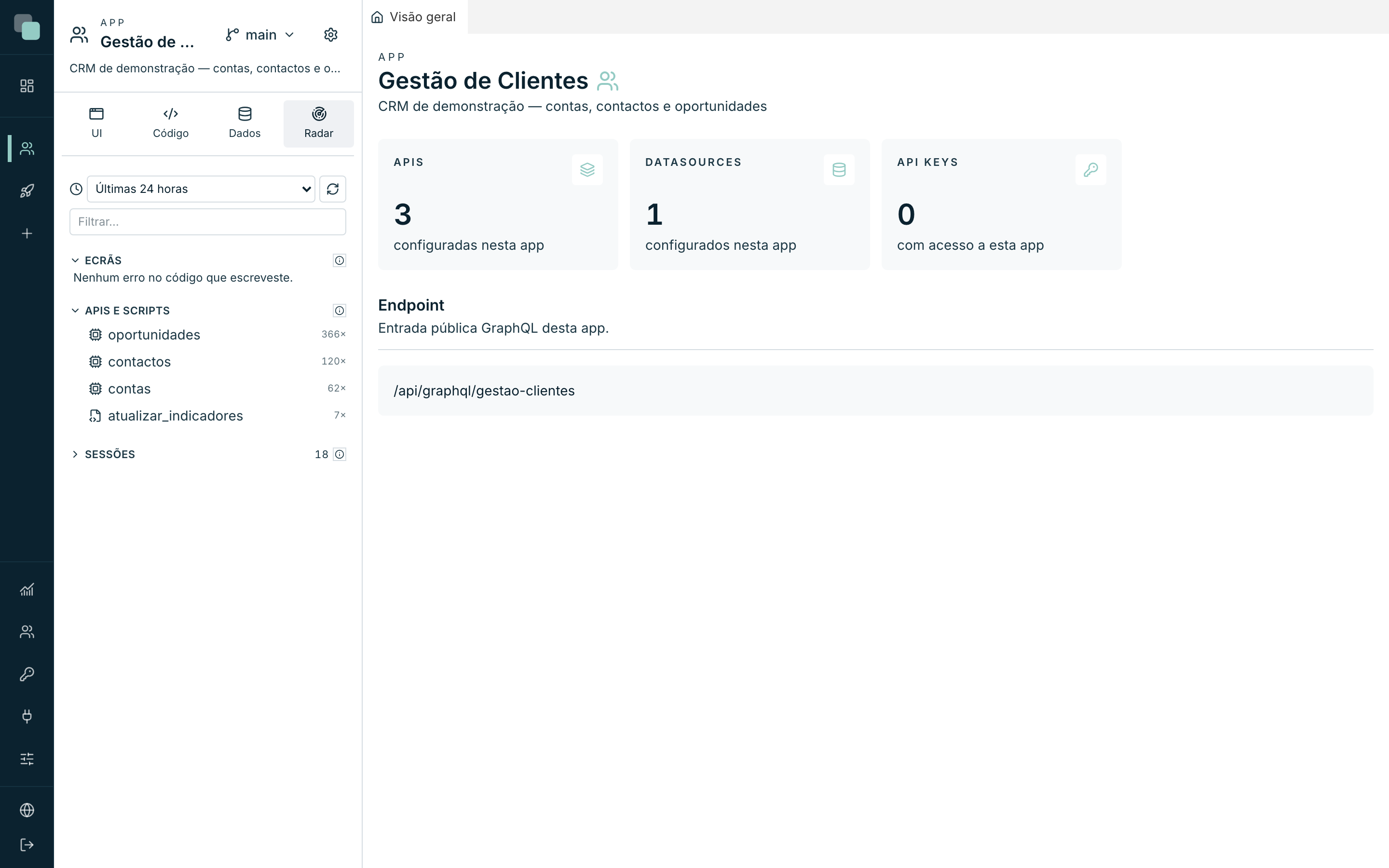Screen dimensions: 1389x868
Task: Click the plus icon to add an app
Action: 27,234
